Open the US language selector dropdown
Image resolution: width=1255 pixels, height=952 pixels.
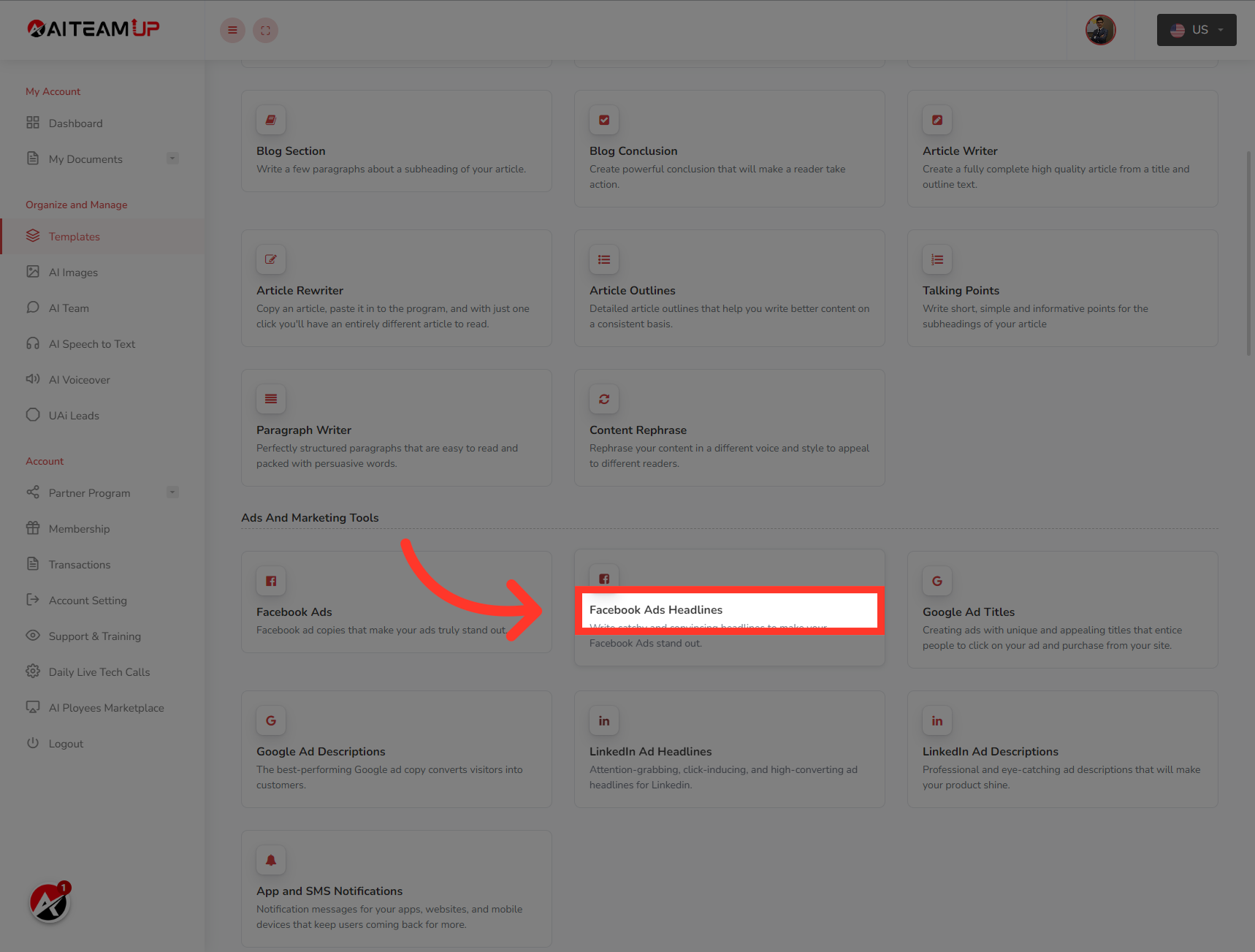[x=1196, y=30]
